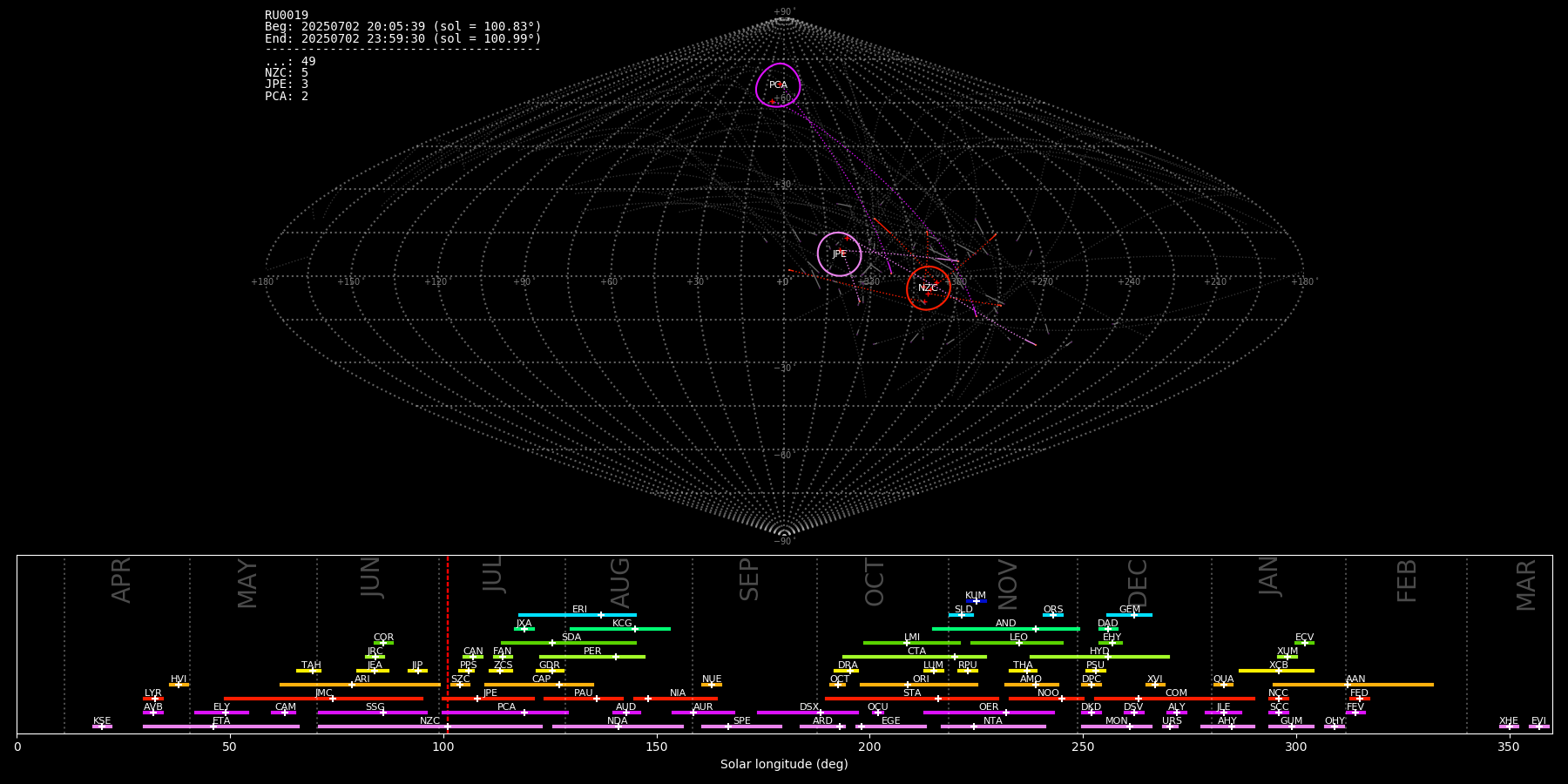Click the orange ORI shower bar
1568x784 pixels.
point(919,685)
